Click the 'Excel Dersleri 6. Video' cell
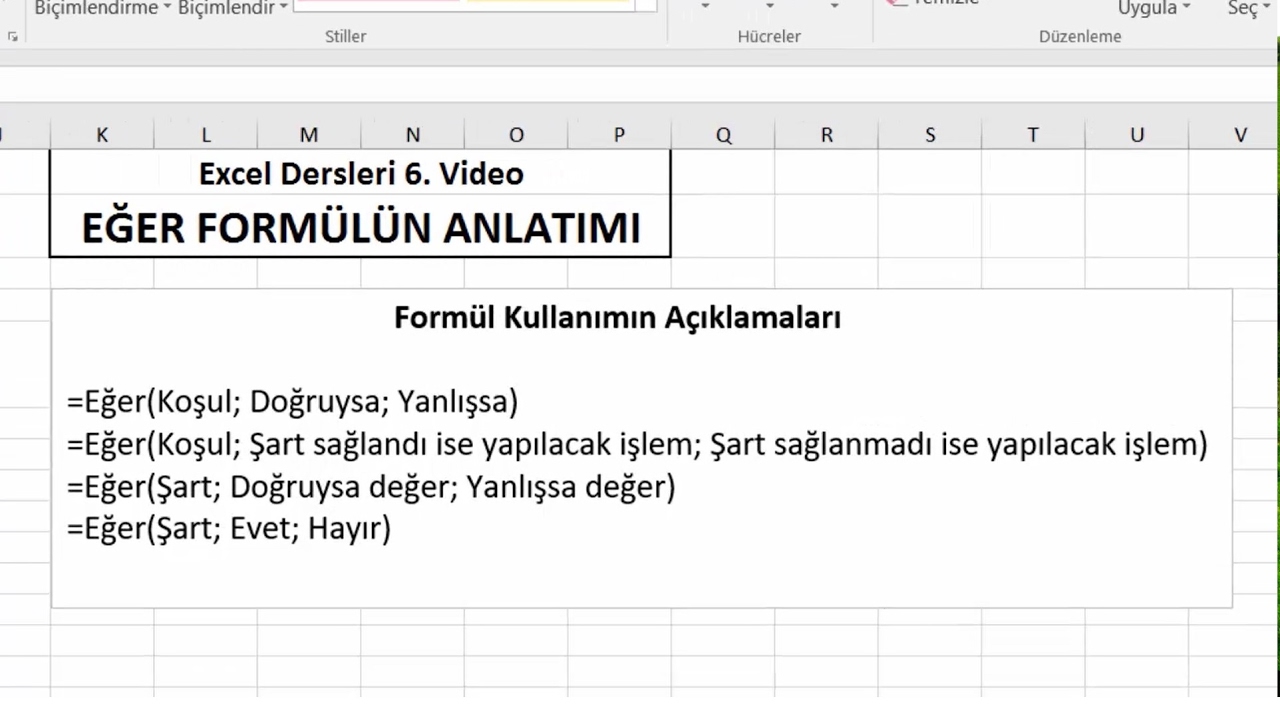Viewport: 1280px width, 720px height. click(361, 174)
